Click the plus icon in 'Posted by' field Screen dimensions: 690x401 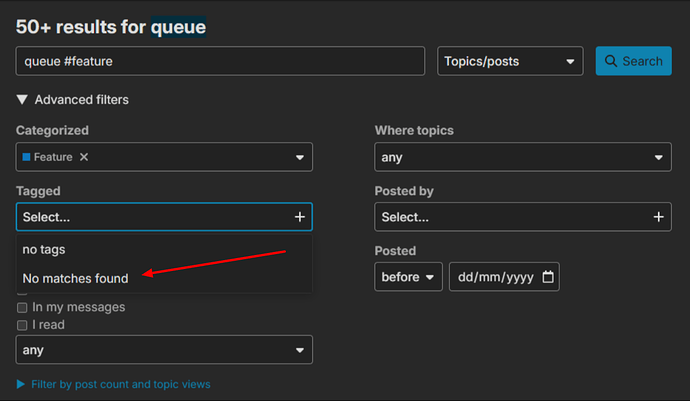point(658,217)
